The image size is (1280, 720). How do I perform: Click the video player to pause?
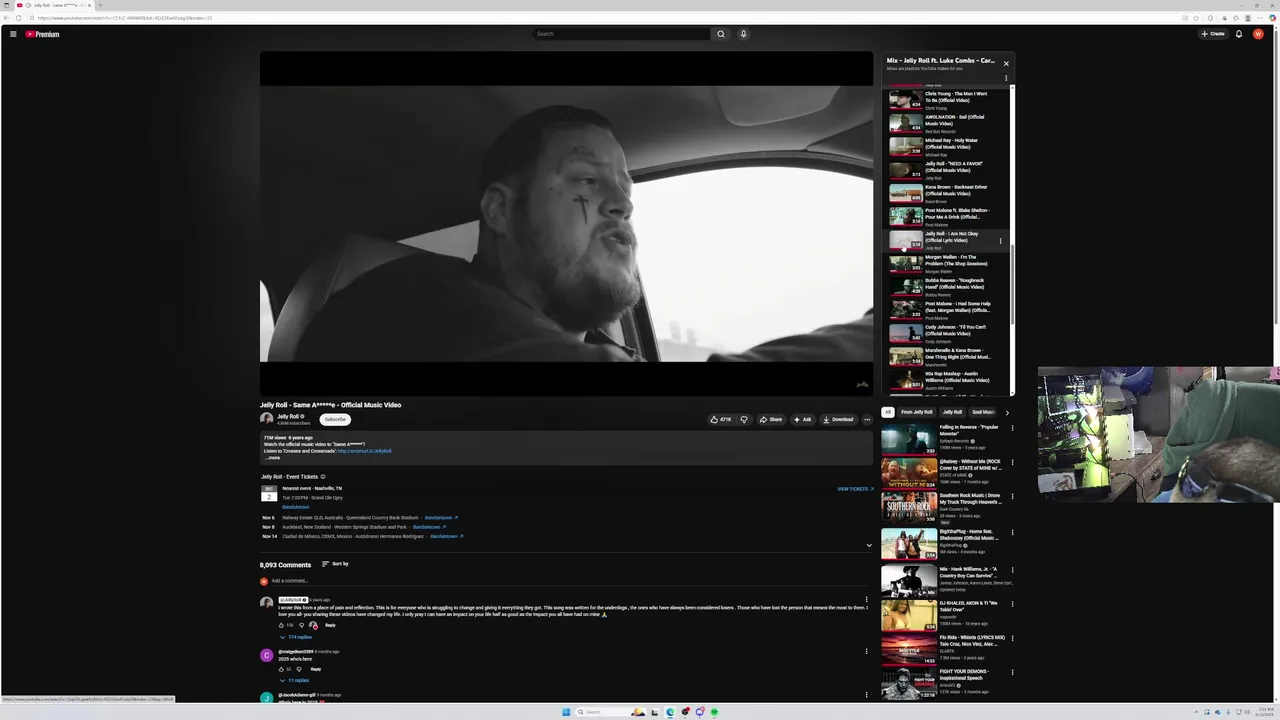[x=566, y=223]
